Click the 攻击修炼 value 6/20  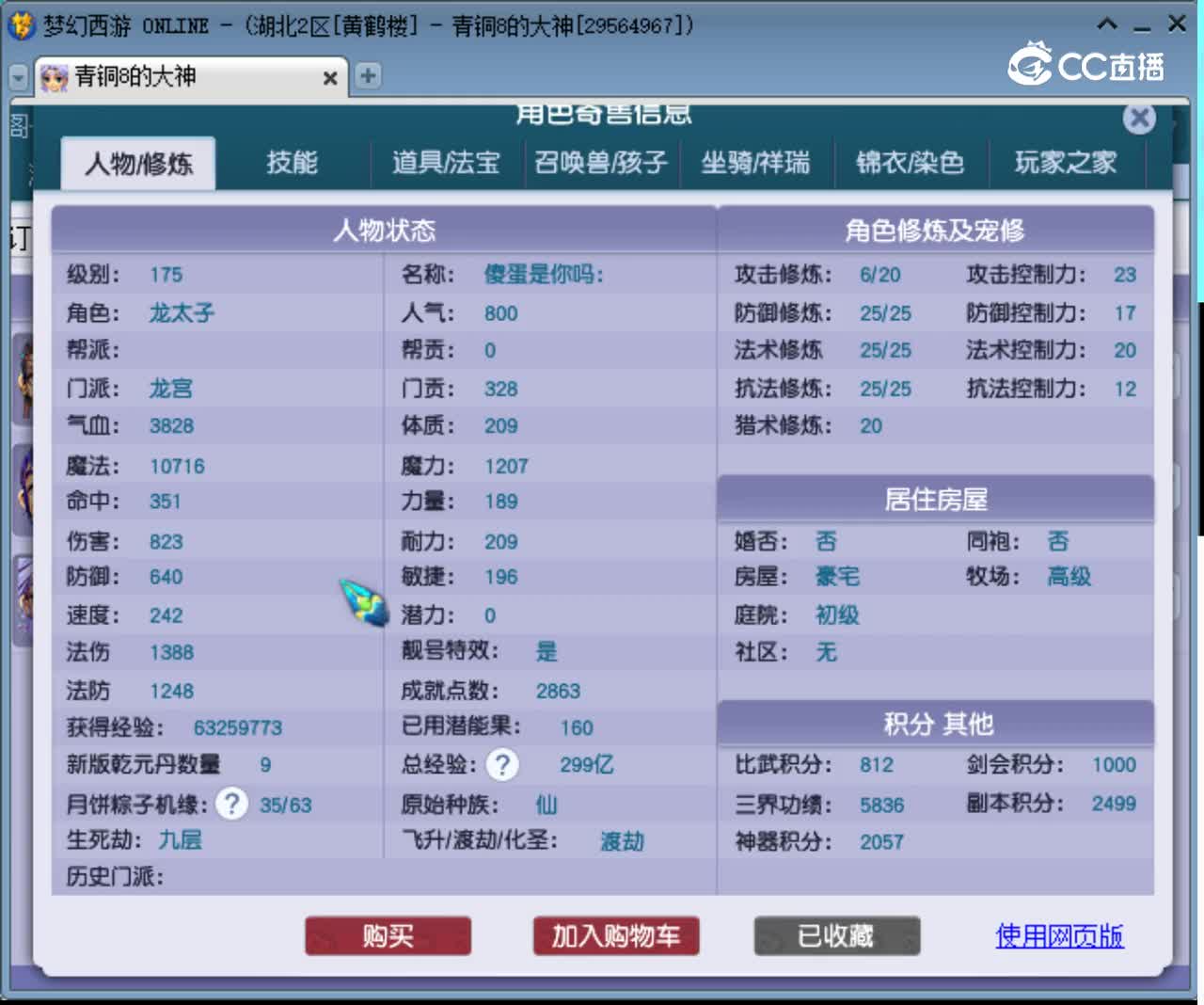(x=879, y=275)
